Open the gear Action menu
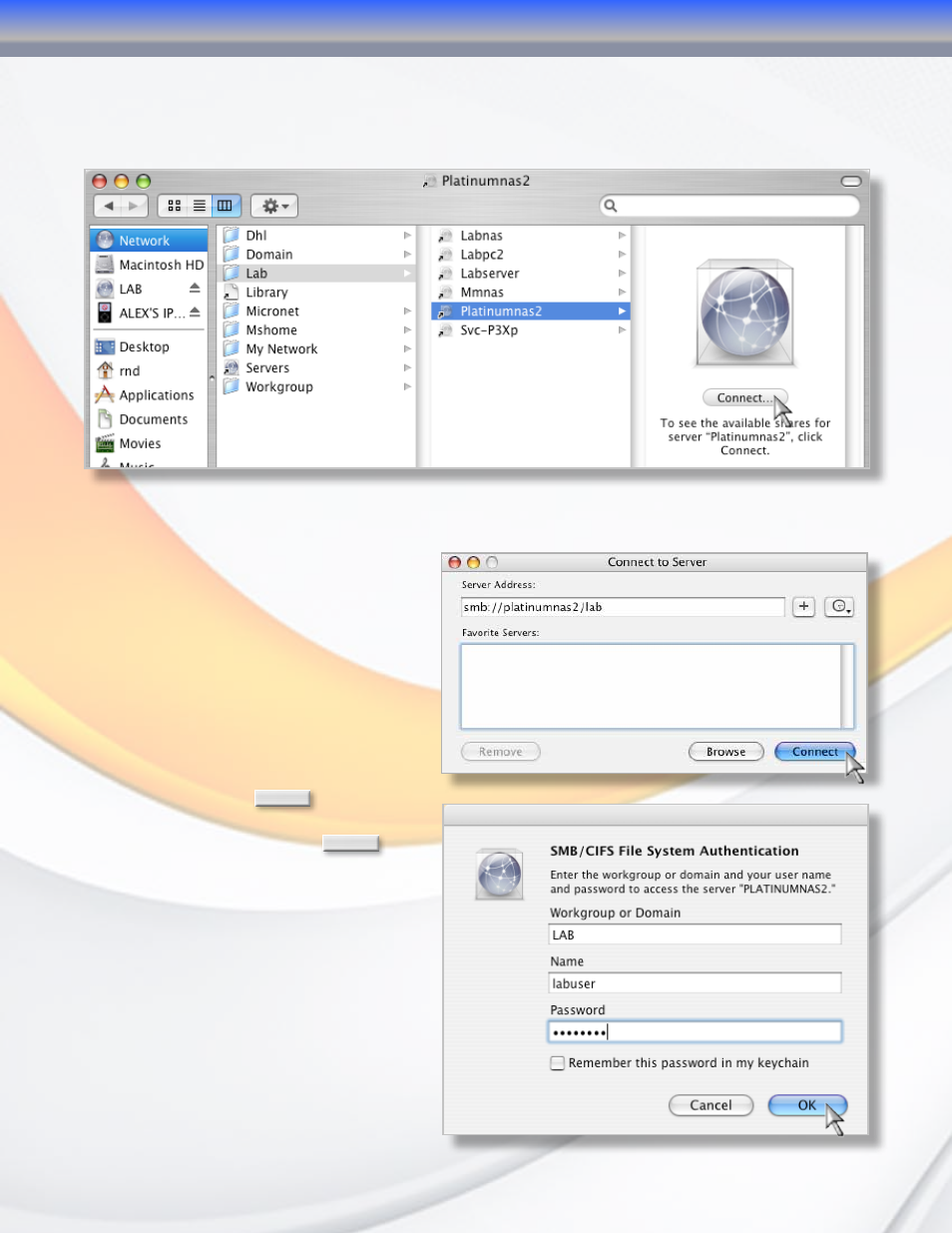The image size is (952, 1233). coord(274,206)
